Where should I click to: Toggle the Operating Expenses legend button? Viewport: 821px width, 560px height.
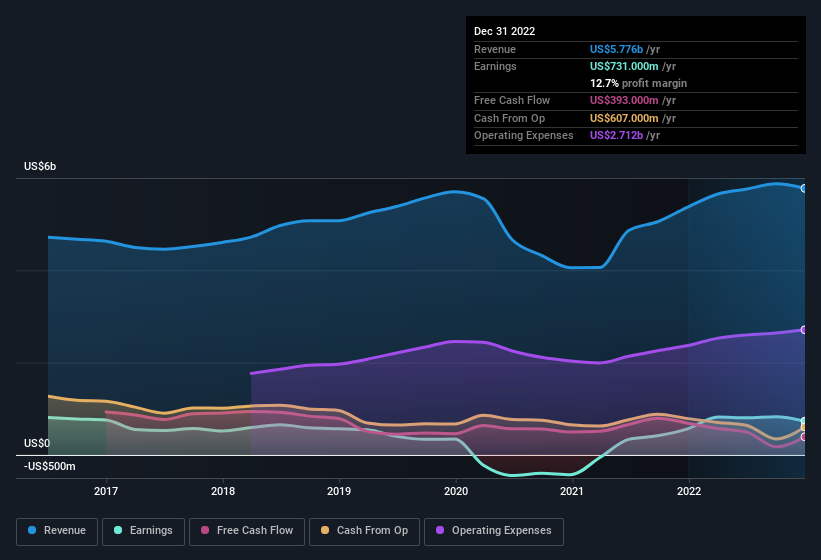[x=494, y=531]
